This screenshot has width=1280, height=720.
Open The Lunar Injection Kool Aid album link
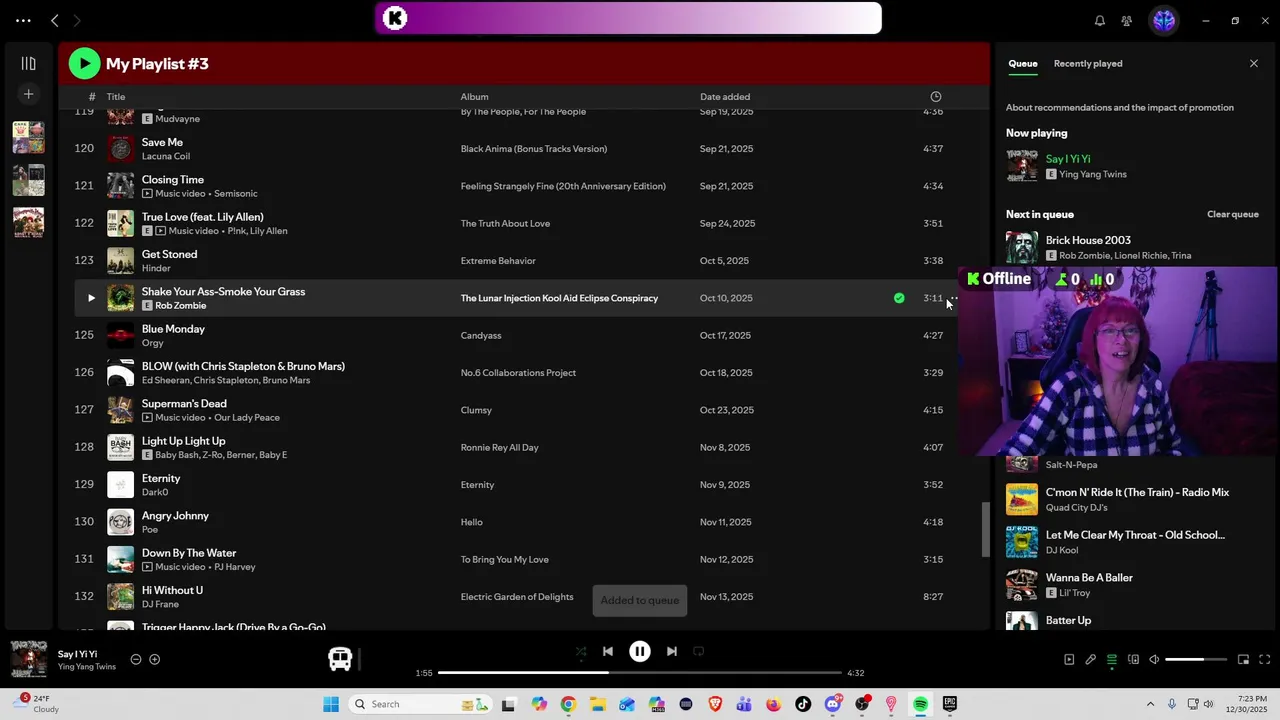559,298
